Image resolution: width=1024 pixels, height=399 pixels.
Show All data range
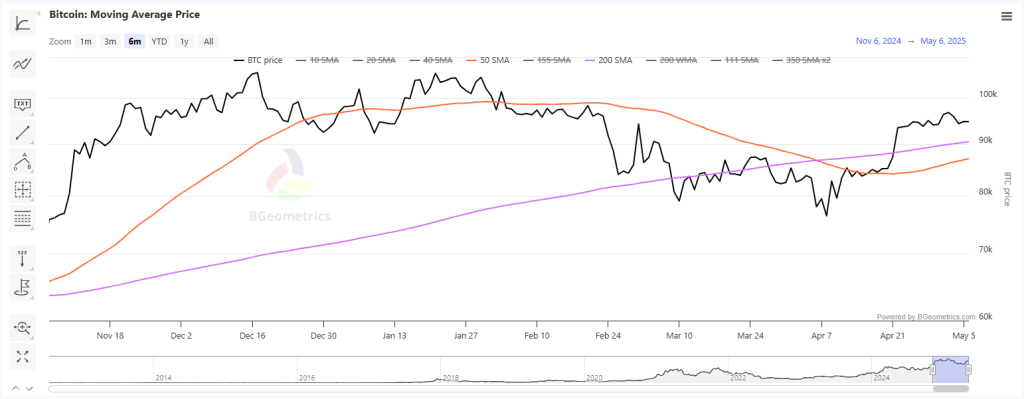[x=208, y=41]
